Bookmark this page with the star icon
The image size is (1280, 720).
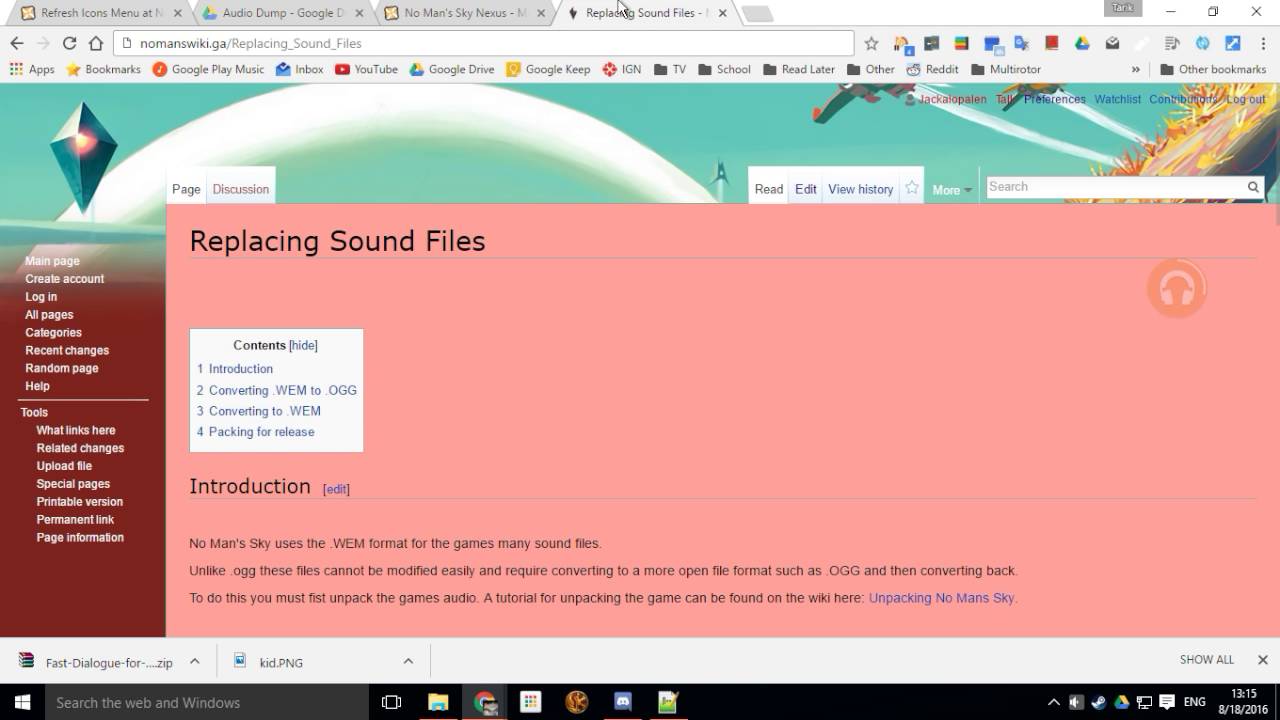[x=871, y=43]
